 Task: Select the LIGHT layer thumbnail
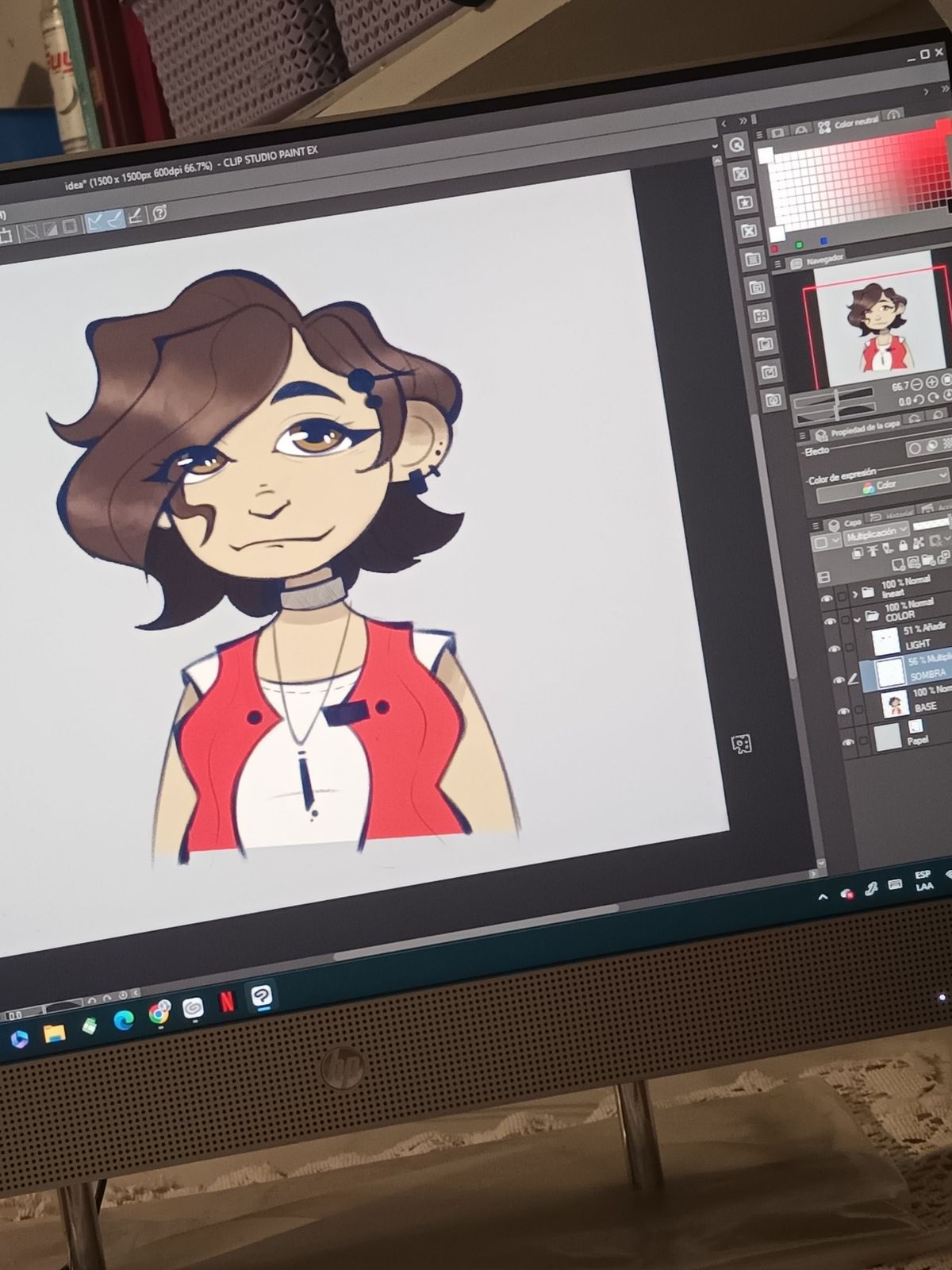(886, 641)
